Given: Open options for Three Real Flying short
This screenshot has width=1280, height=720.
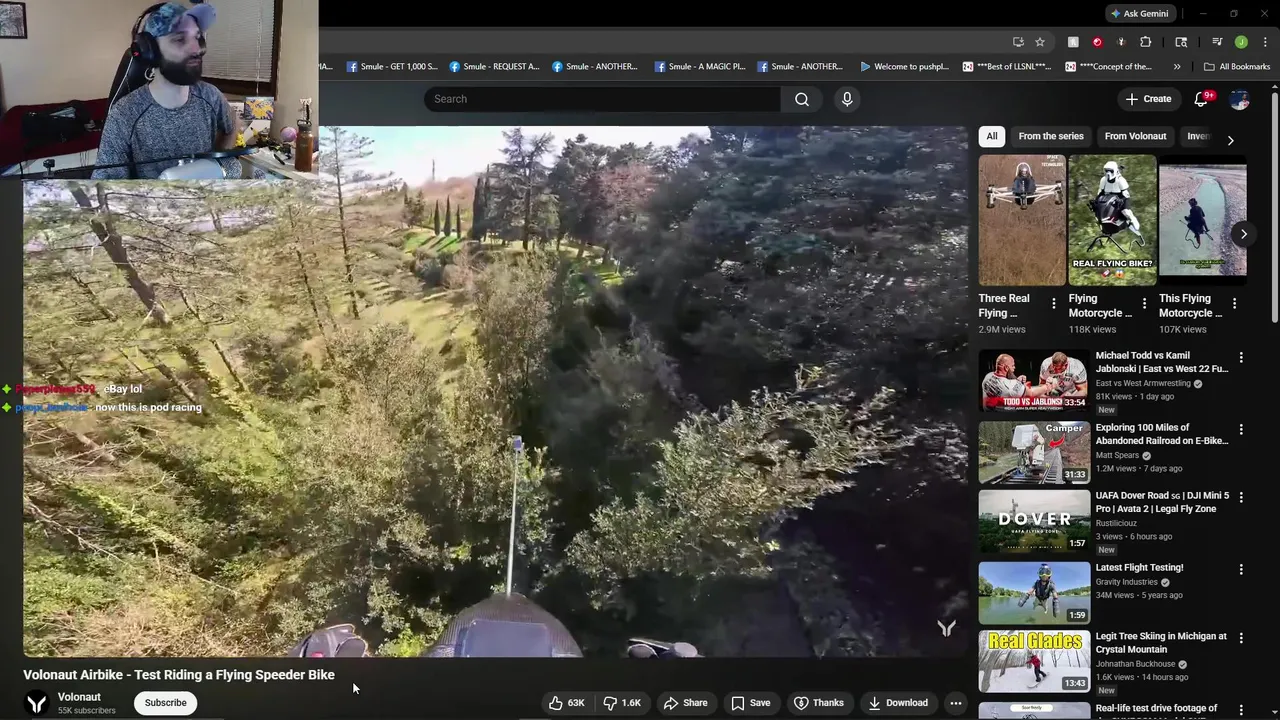Looking at the screenshot, I should 1053,303.
